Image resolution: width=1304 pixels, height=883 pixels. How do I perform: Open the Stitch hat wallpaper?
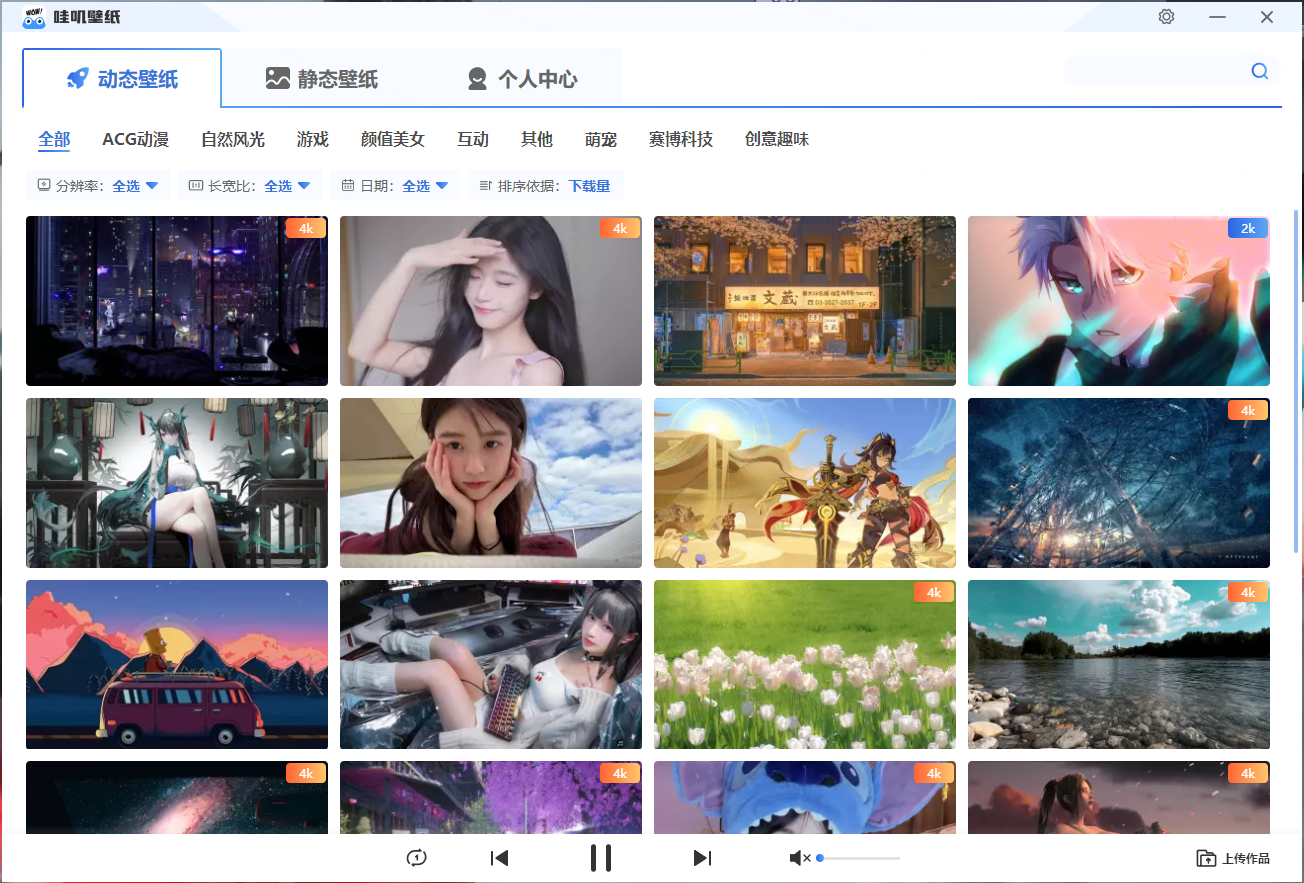805,797
